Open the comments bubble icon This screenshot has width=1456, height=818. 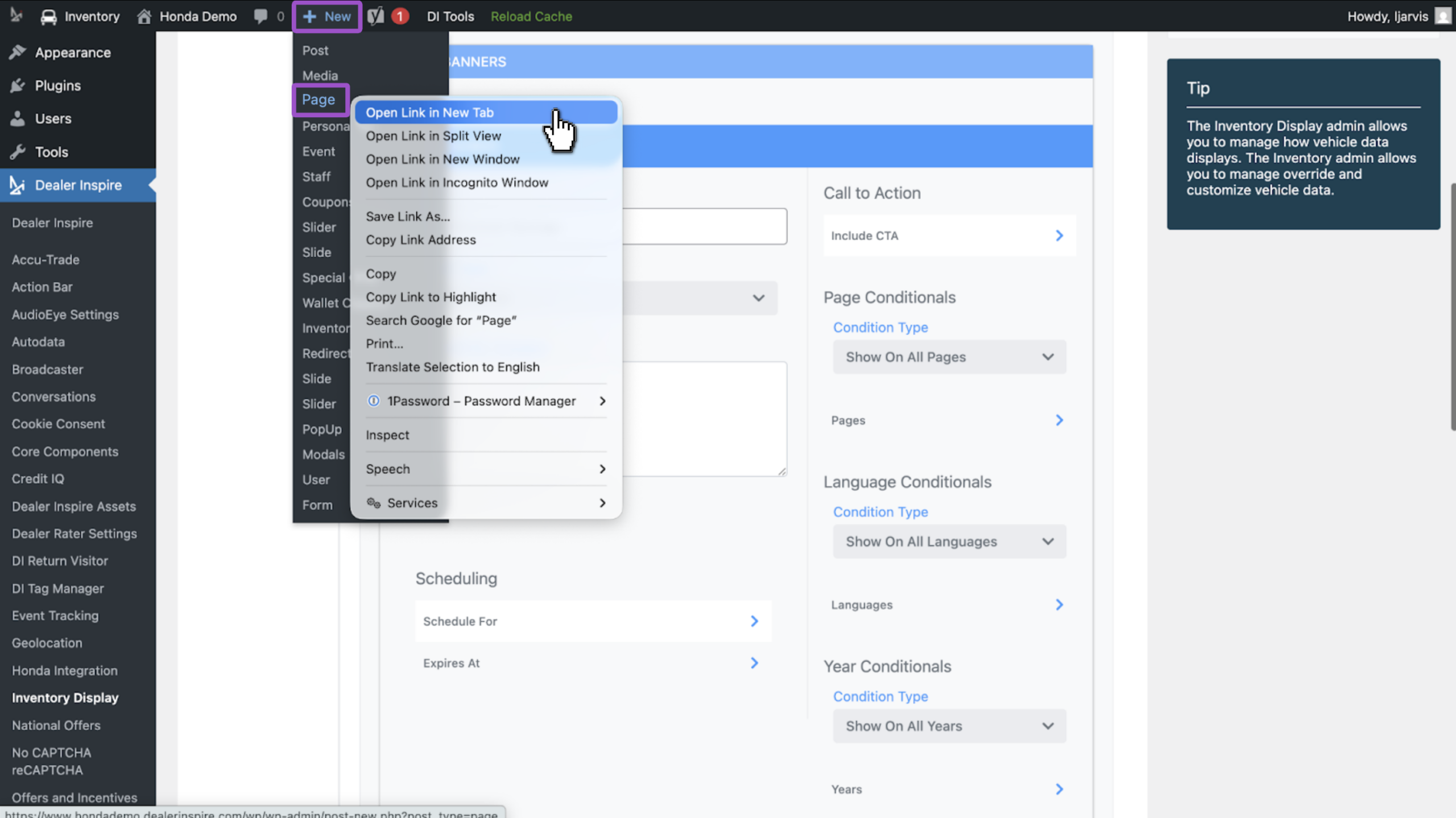[260, 16]
